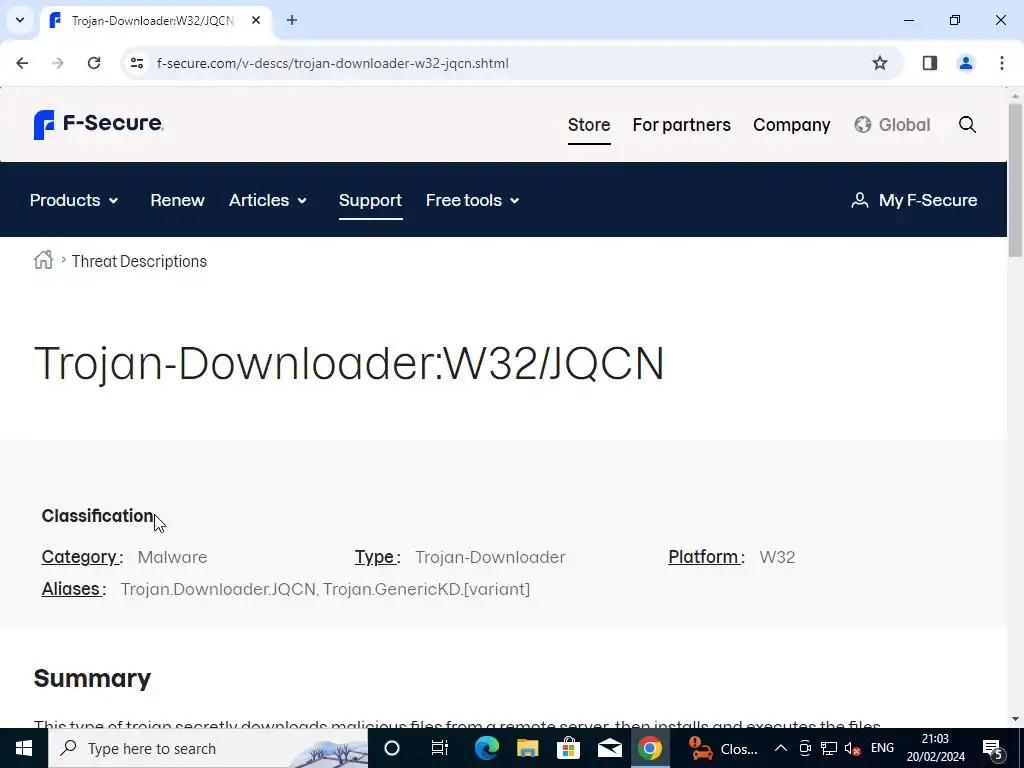The width and height of the screenshot is (1024, 768).
Task: Show hidden system tray icons
Action: [780, 748]
